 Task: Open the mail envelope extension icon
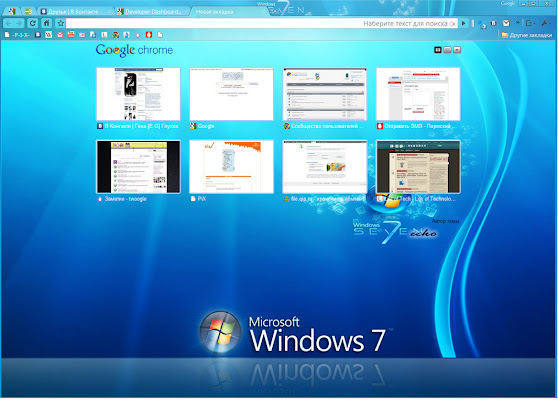click(506, 23)
